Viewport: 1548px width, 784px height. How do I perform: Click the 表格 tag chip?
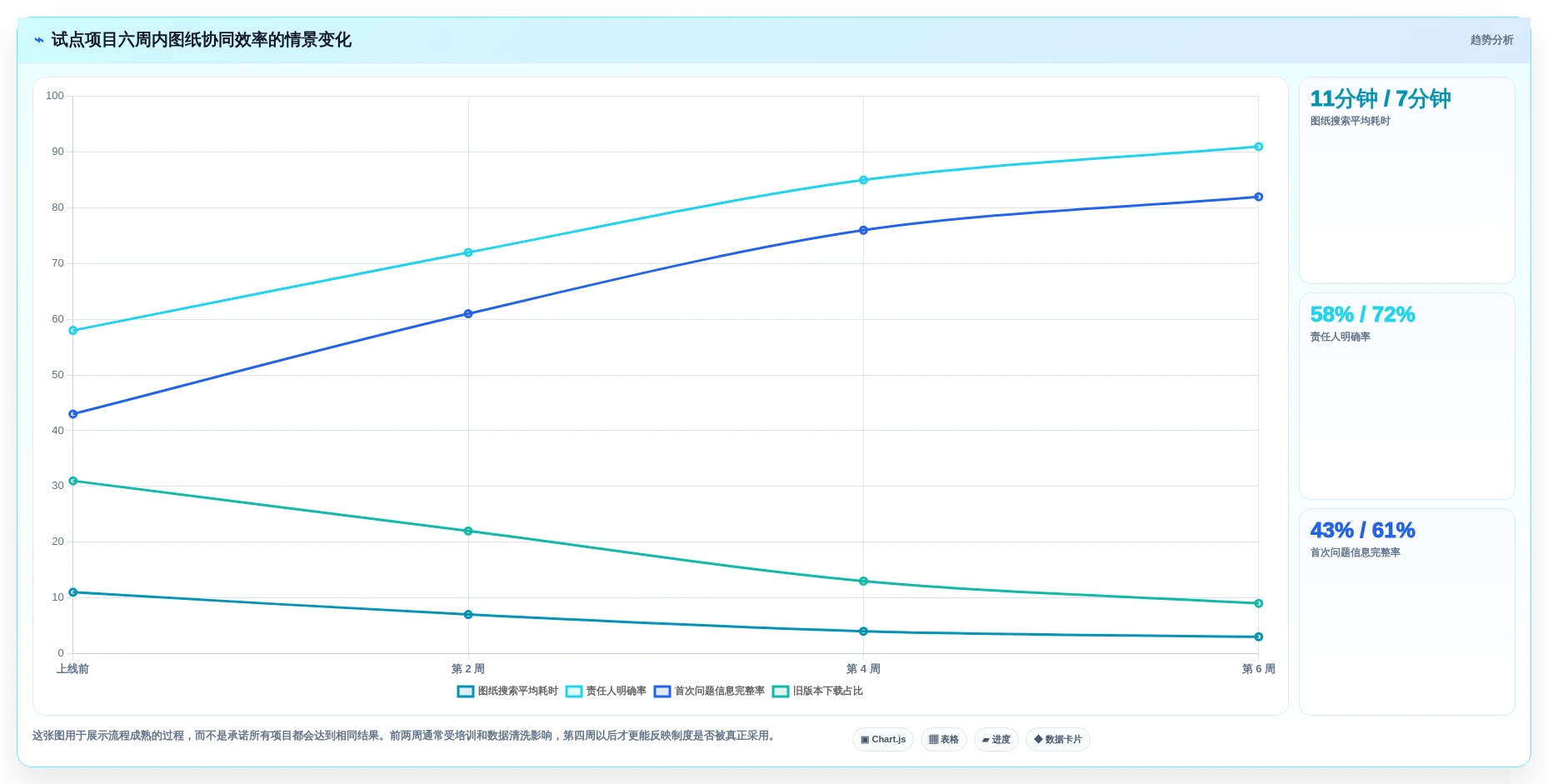[944, 740]
